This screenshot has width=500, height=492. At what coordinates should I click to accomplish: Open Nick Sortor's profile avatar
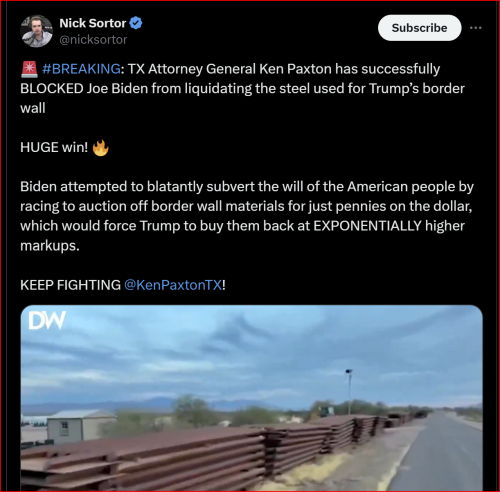coord(36,31)
